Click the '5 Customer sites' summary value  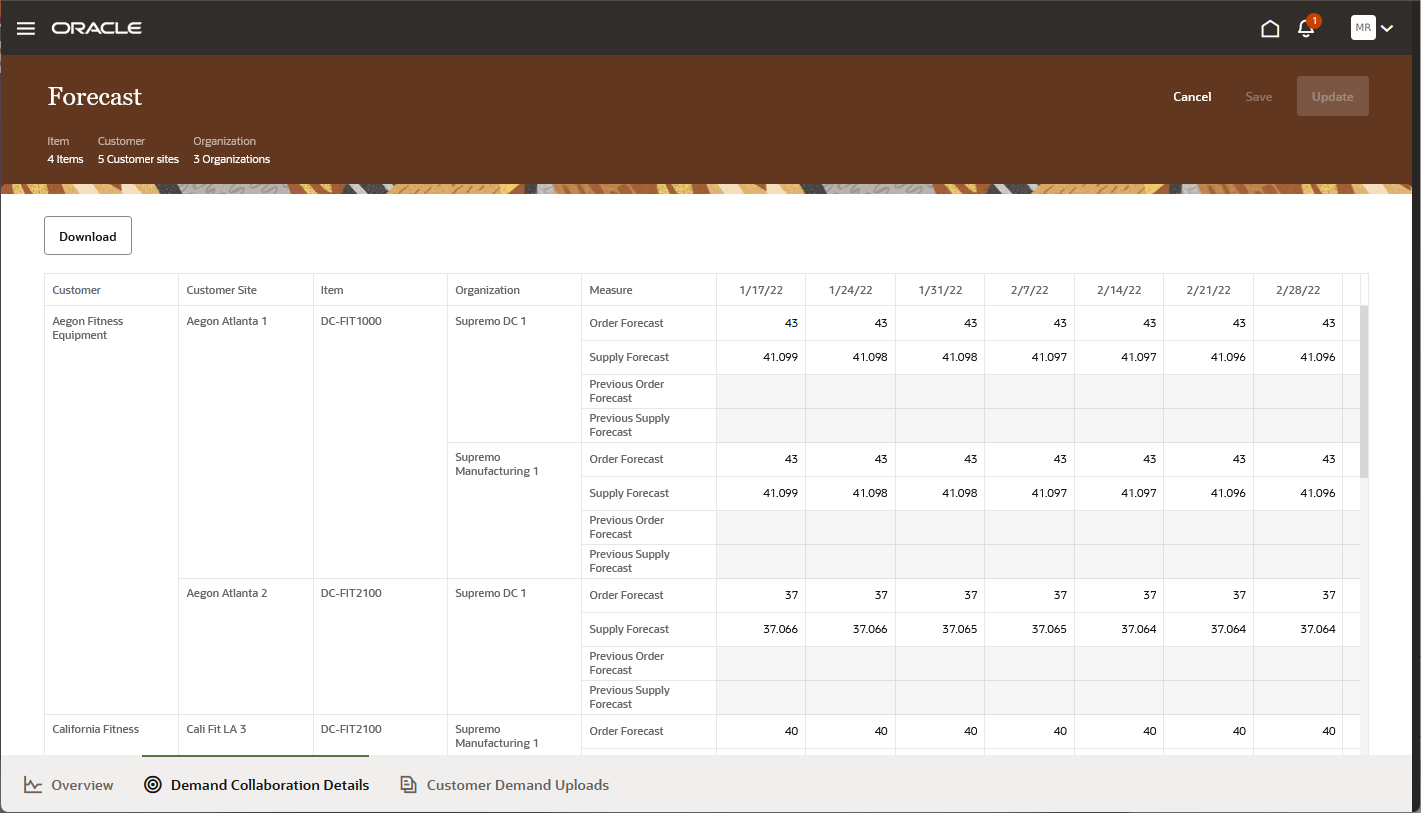pos(138,159)
